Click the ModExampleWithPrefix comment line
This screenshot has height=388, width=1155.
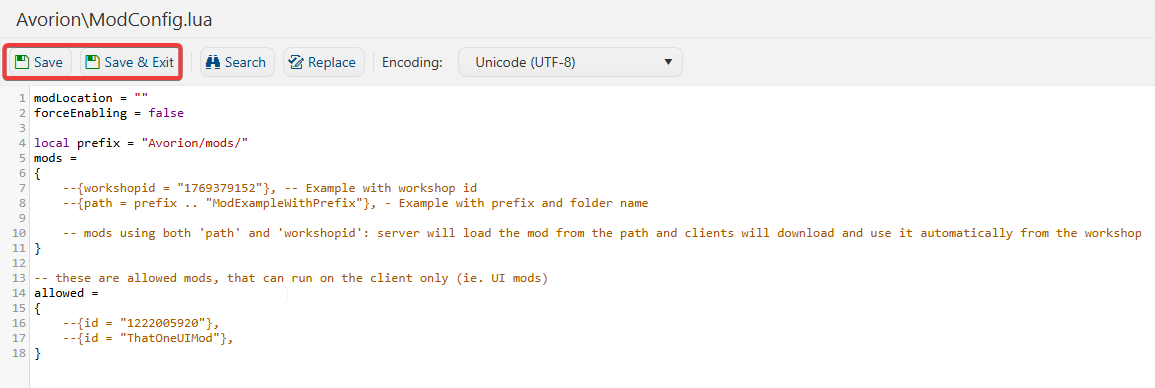click(x=355, y=203)
